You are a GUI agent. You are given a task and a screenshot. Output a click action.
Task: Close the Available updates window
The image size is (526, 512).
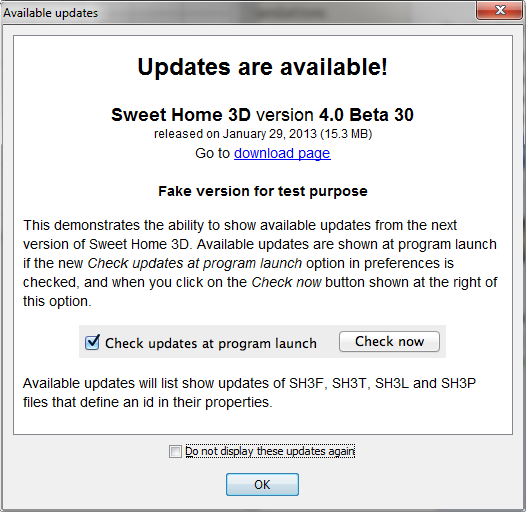point(500,10)
